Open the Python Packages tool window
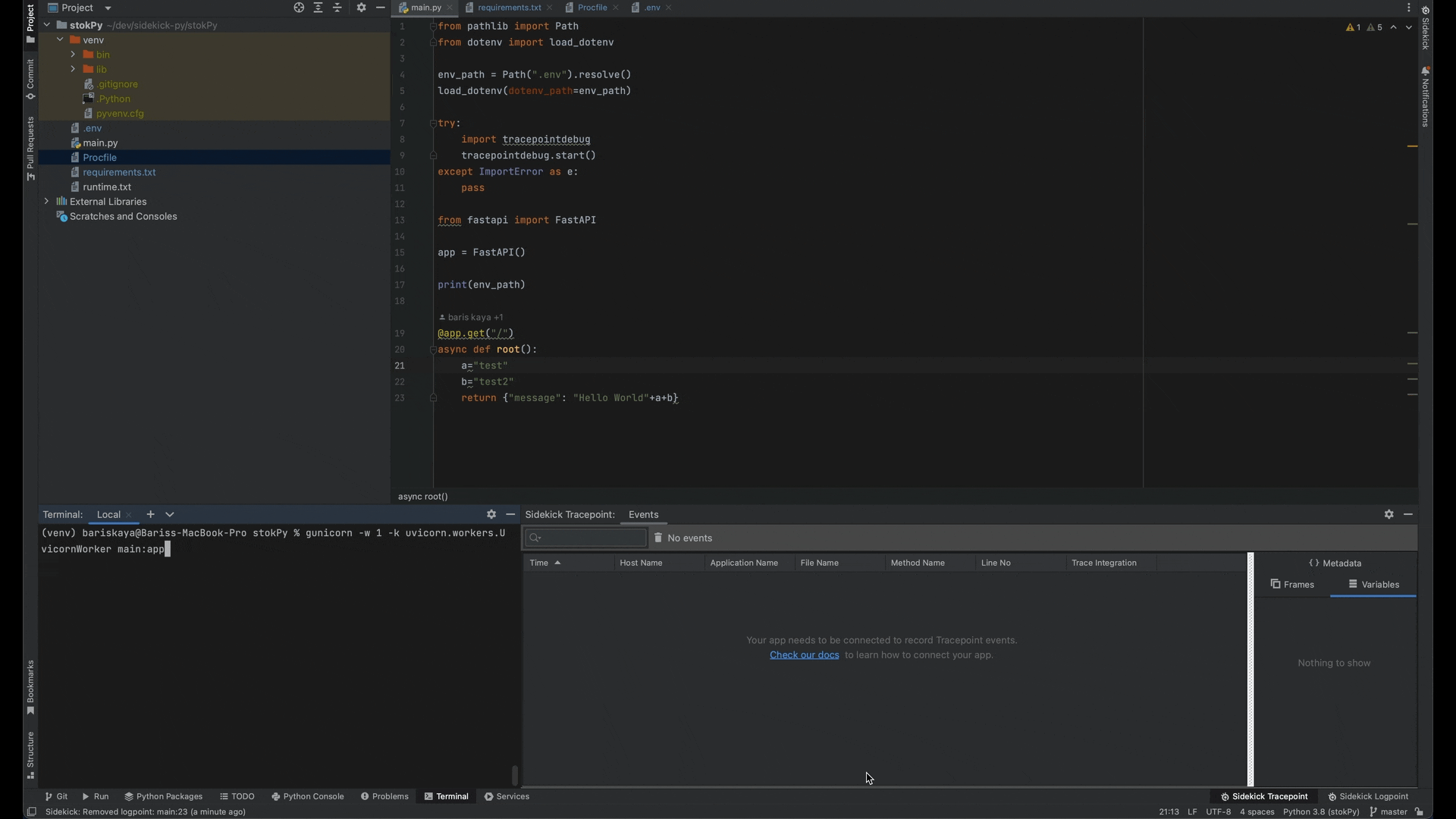Viewport: 1456px width, 819px height. coord(163,796)
